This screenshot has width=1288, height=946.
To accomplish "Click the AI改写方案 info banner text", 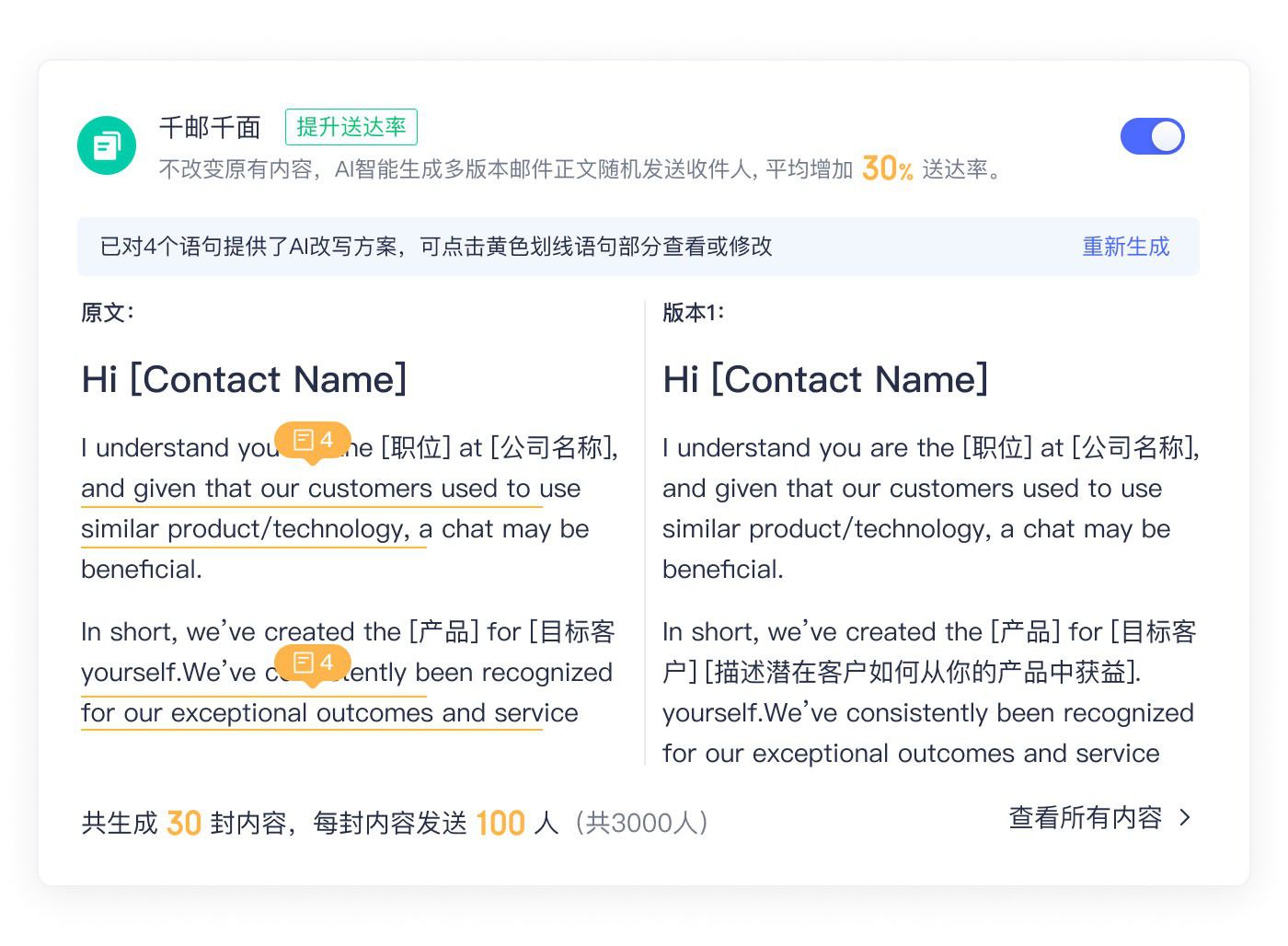I will coord(436,247).
